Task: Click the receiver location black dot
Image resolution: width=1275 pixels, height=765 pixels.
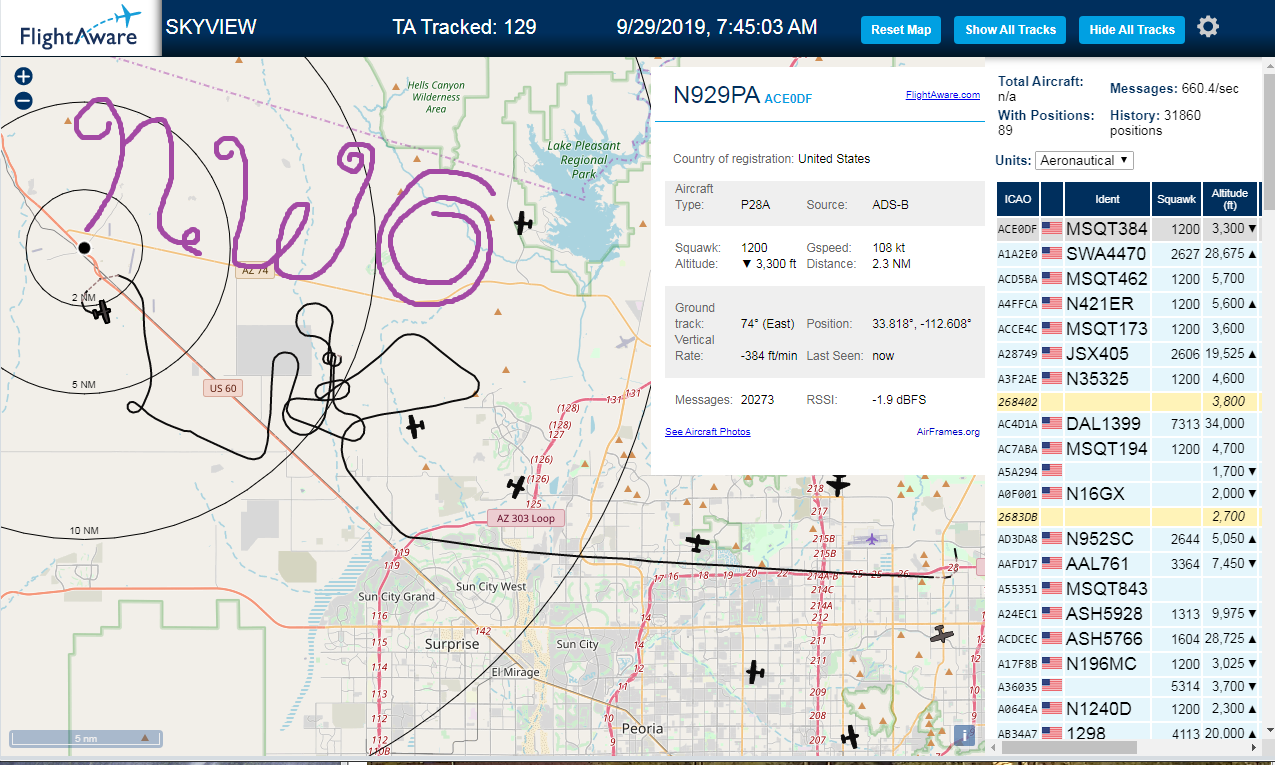Action: (x=85, y=247)
